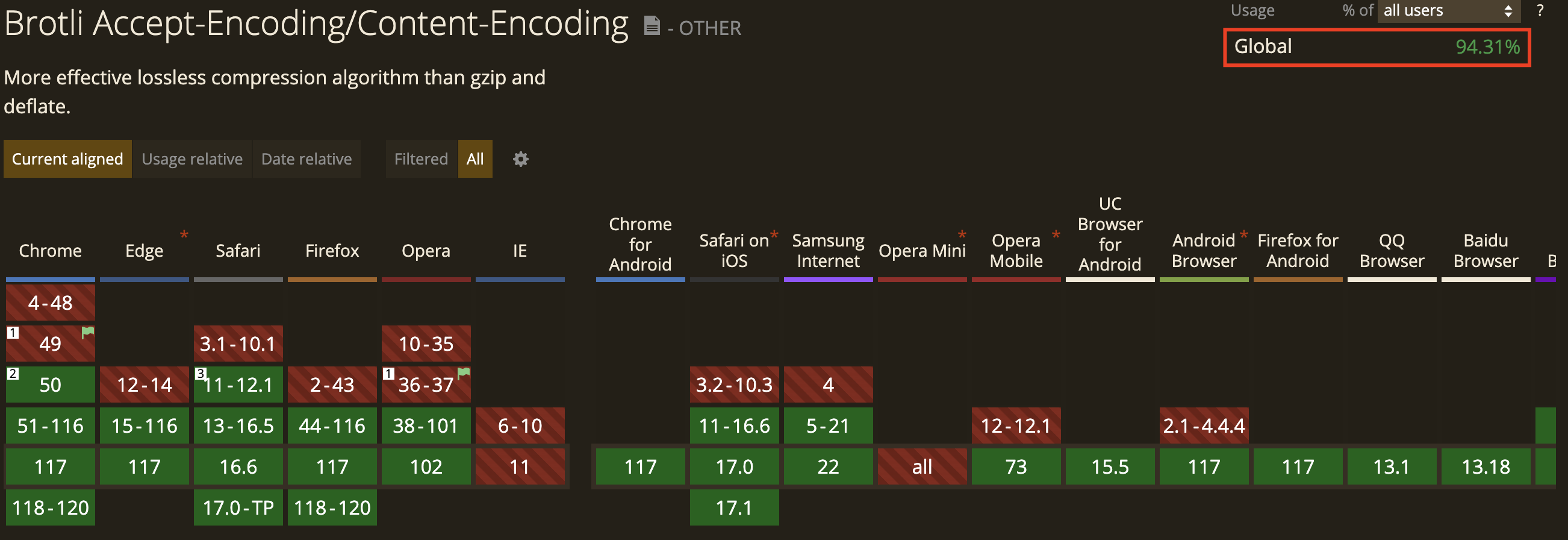Select the All browsers tab
1568x540 pixels.
click(474, 159)
